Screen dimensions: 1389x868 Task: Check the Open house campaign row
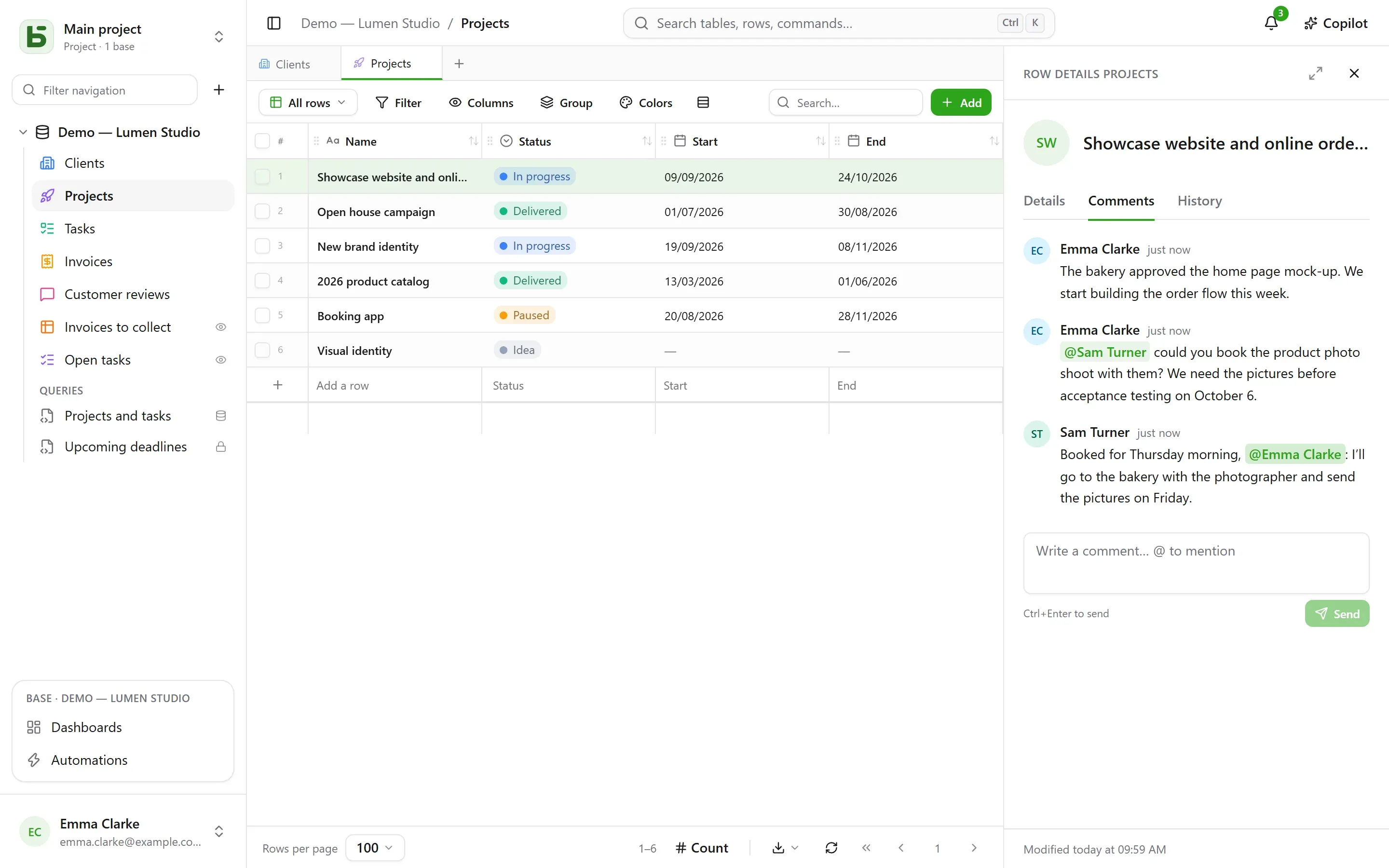tap(262, 211)
